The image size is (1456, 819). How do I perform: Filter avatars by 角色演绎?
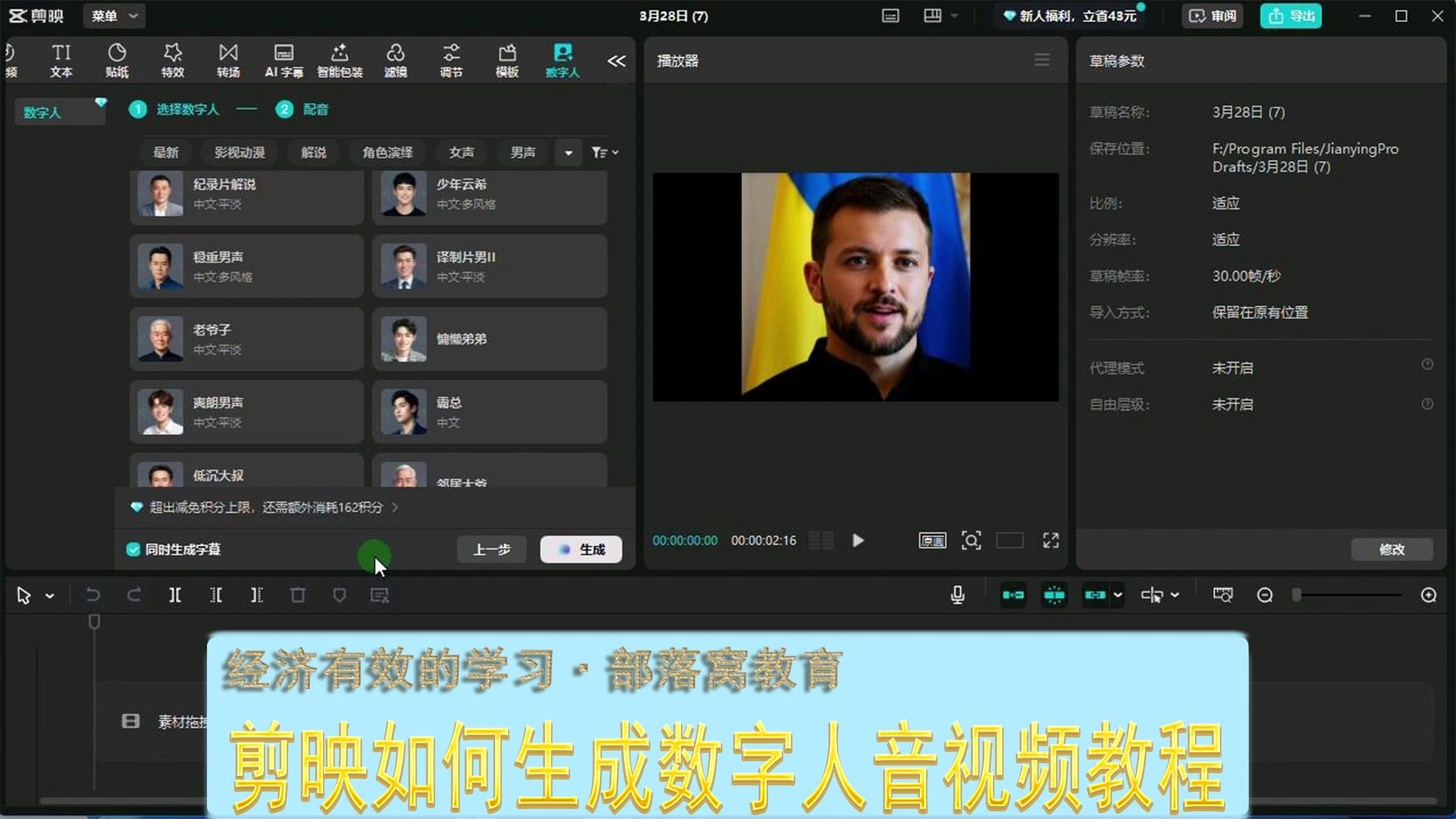tap(388, 152)
